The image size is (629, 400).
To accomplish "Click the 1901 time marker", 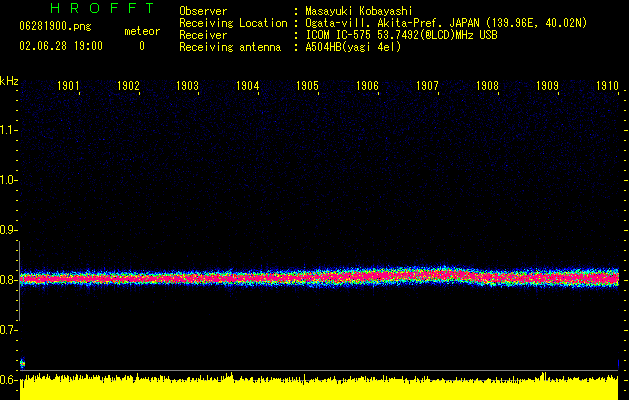I will (x=69, y=86).
